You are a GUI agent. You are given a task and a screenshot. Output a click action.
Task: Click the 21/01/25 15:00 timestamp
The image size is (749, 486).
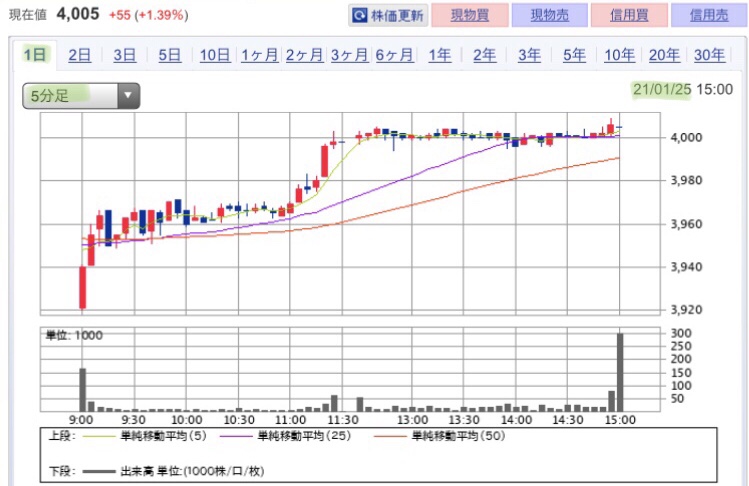[x=683, y=89]
